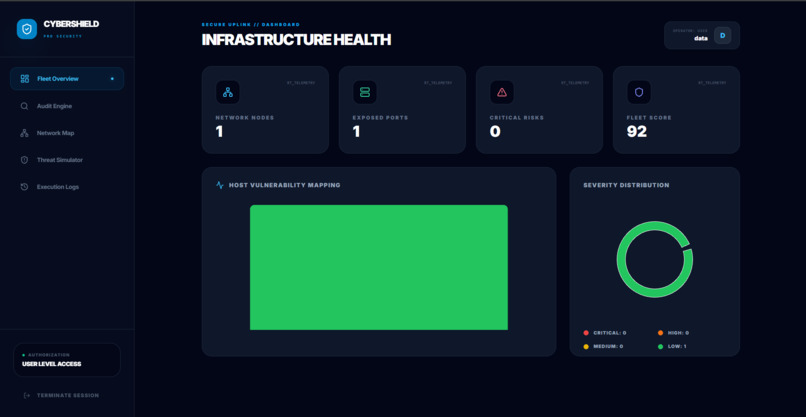Click the green Authorization status dot
806x417 pixels.
24,355
